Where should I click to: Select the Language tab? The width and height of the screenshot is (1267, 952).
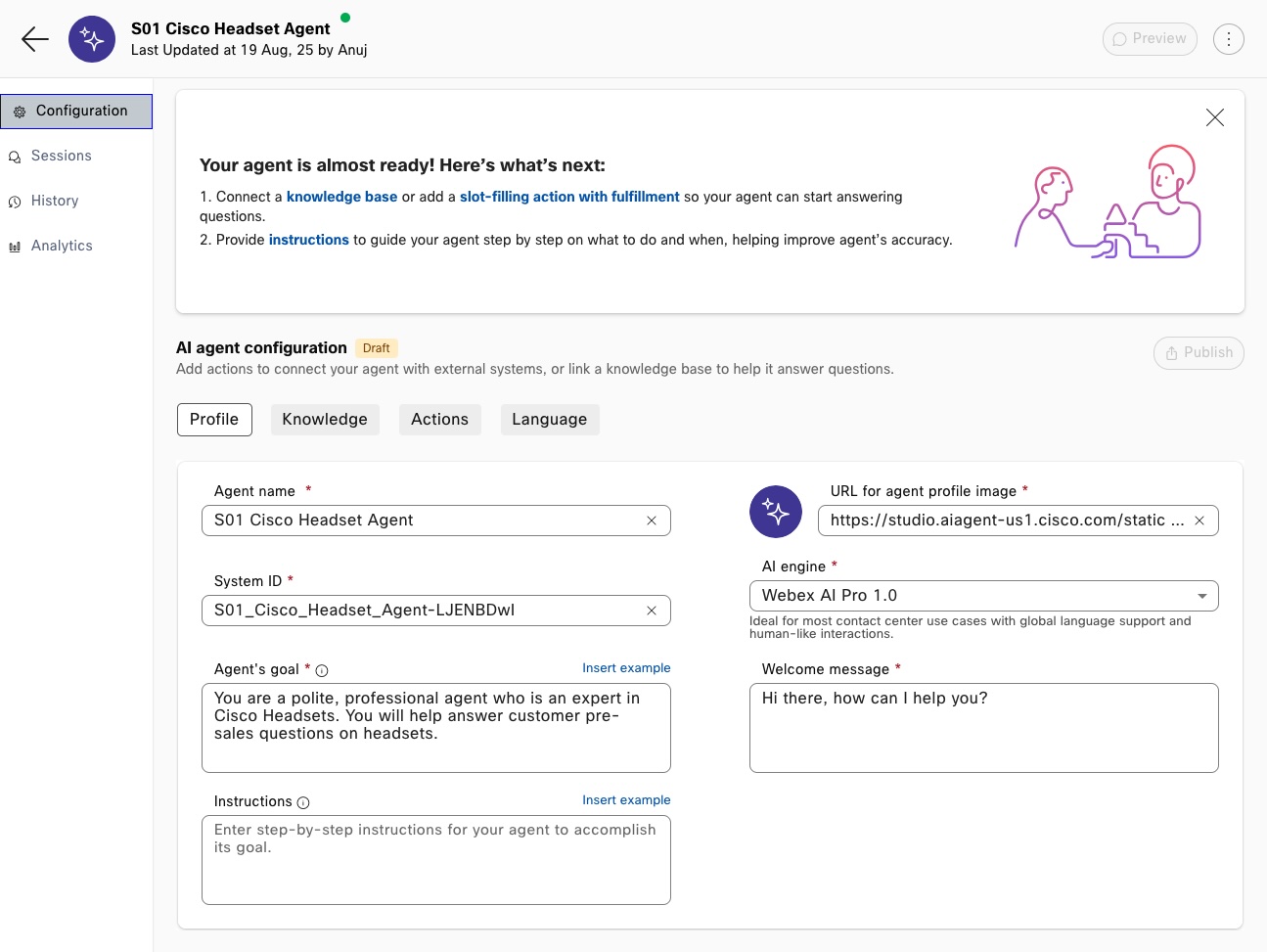click(x=549, y=420)
